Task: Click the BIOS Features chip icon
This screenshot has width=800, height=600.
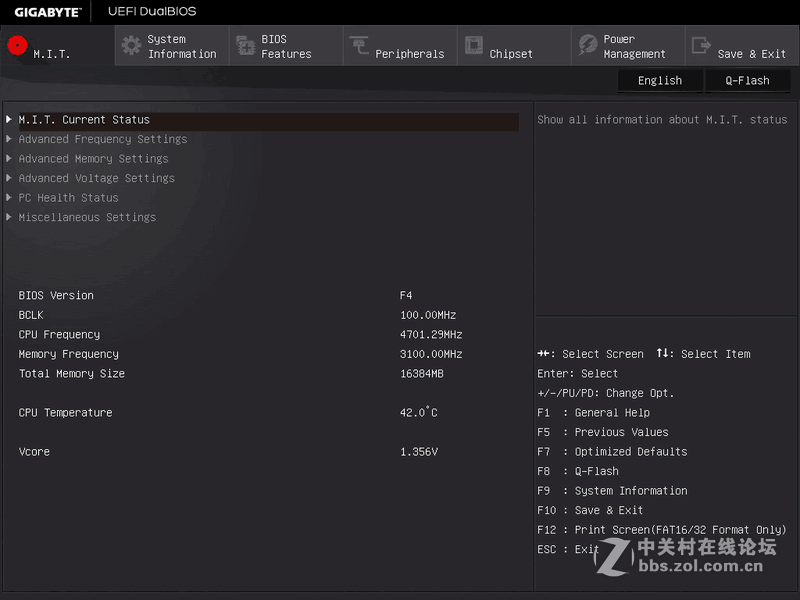Action: tap(246, 45)
